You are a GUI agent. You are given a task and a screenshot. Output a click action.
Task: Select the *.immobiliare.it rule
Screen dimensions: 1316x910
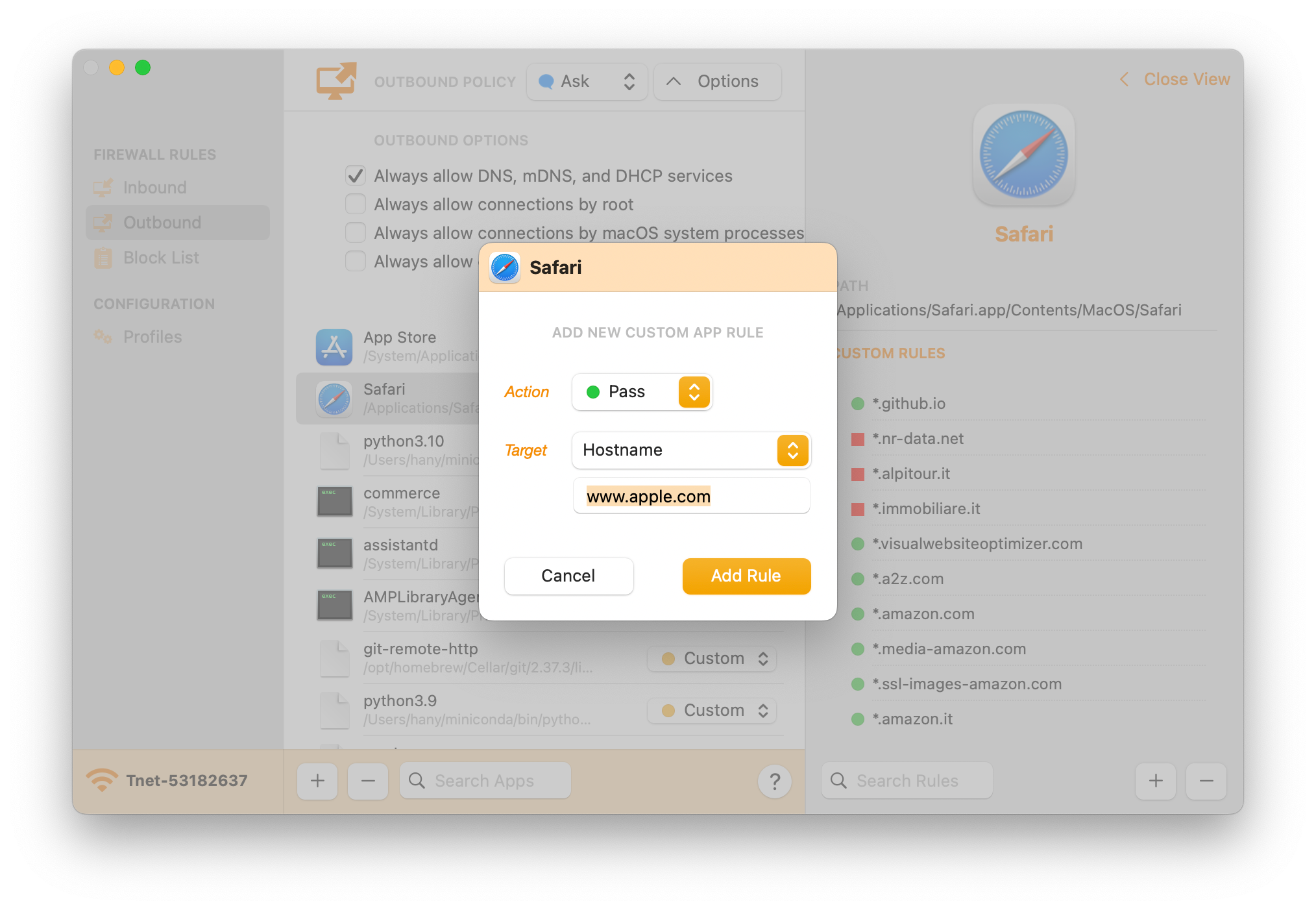(x=1028, y=509)
